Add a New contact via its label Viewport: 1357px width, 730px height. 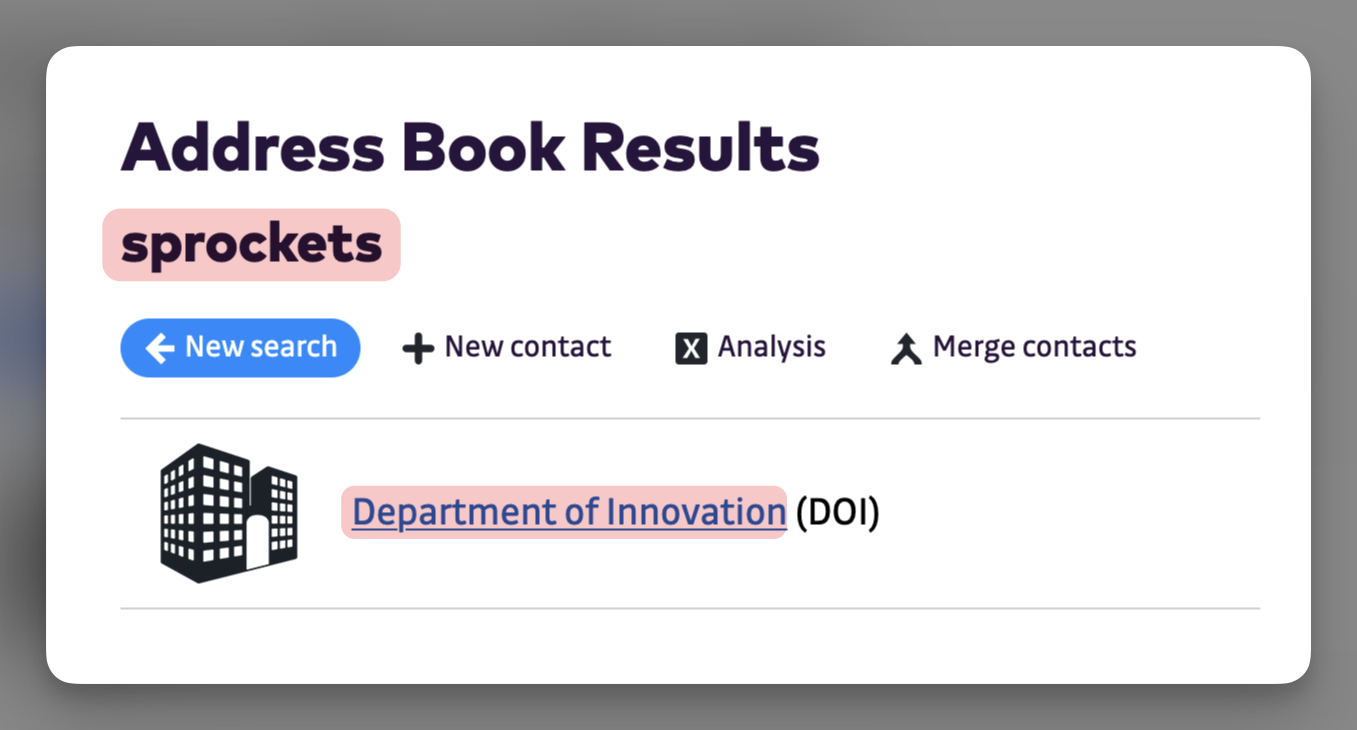[x=527, y=347]
